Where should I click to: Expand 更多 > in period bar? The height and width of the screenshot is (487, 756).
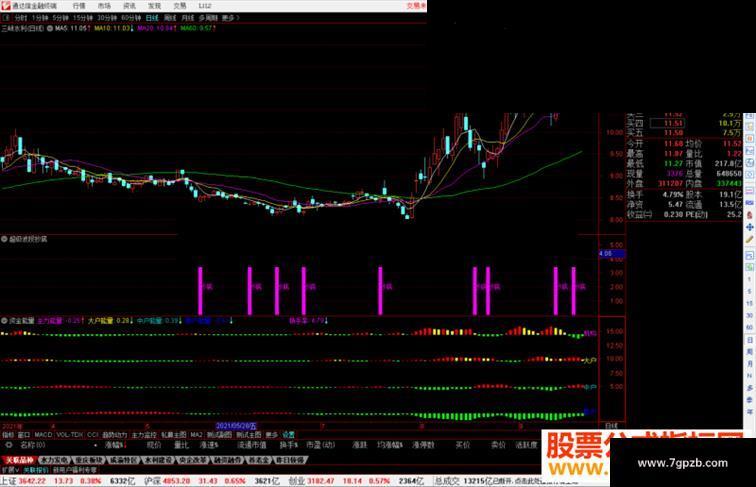230,18
